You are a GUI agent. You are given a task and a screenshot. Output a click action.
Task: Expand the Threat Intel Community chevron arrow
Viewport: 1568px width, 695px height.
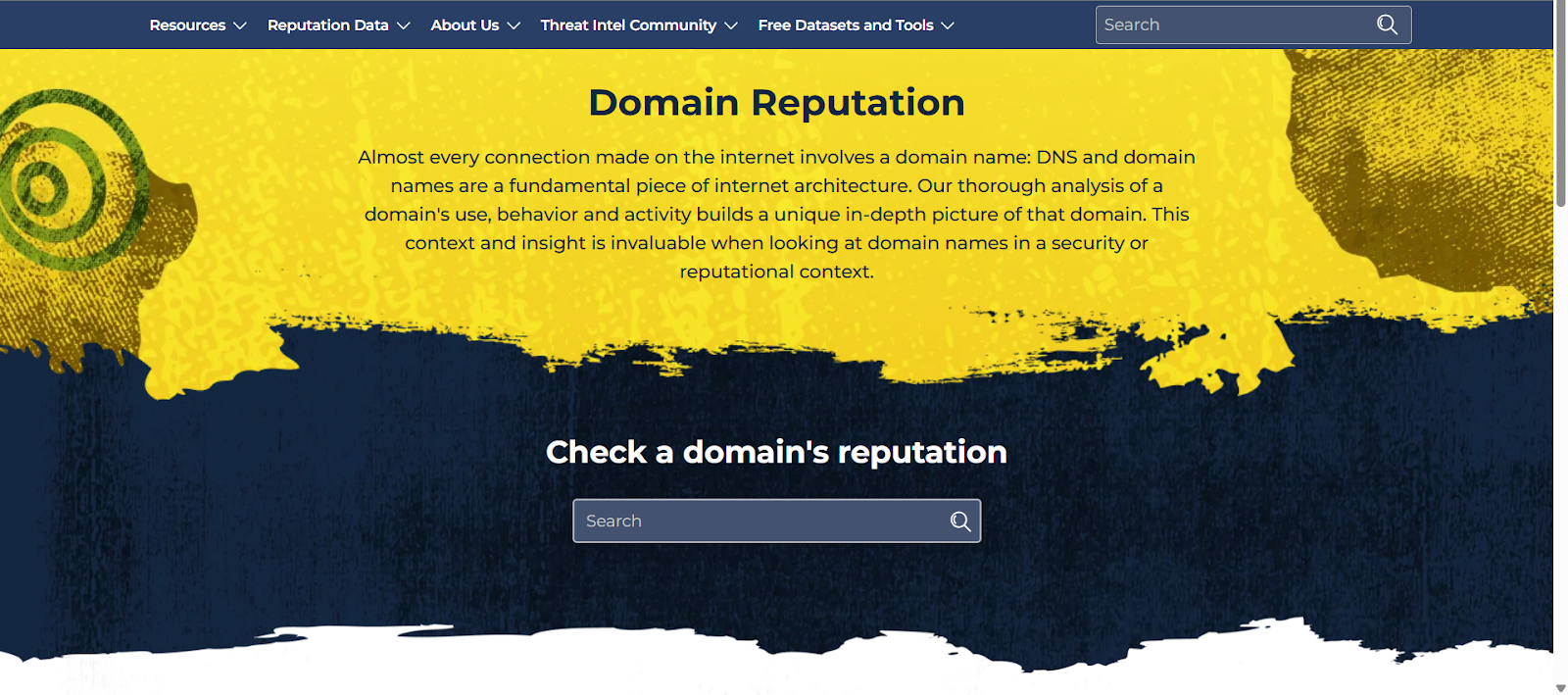coord(731,25)
